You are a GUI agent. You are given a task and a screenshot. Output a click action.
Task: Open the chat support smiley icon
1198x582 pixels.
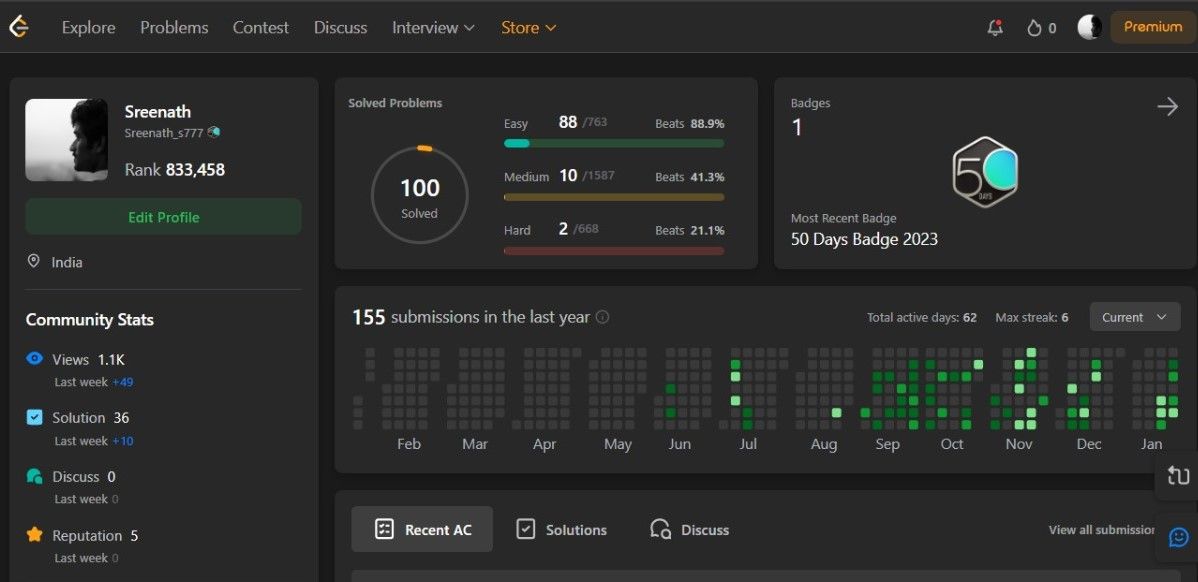pyautogui.click(x=1178, y=537)
